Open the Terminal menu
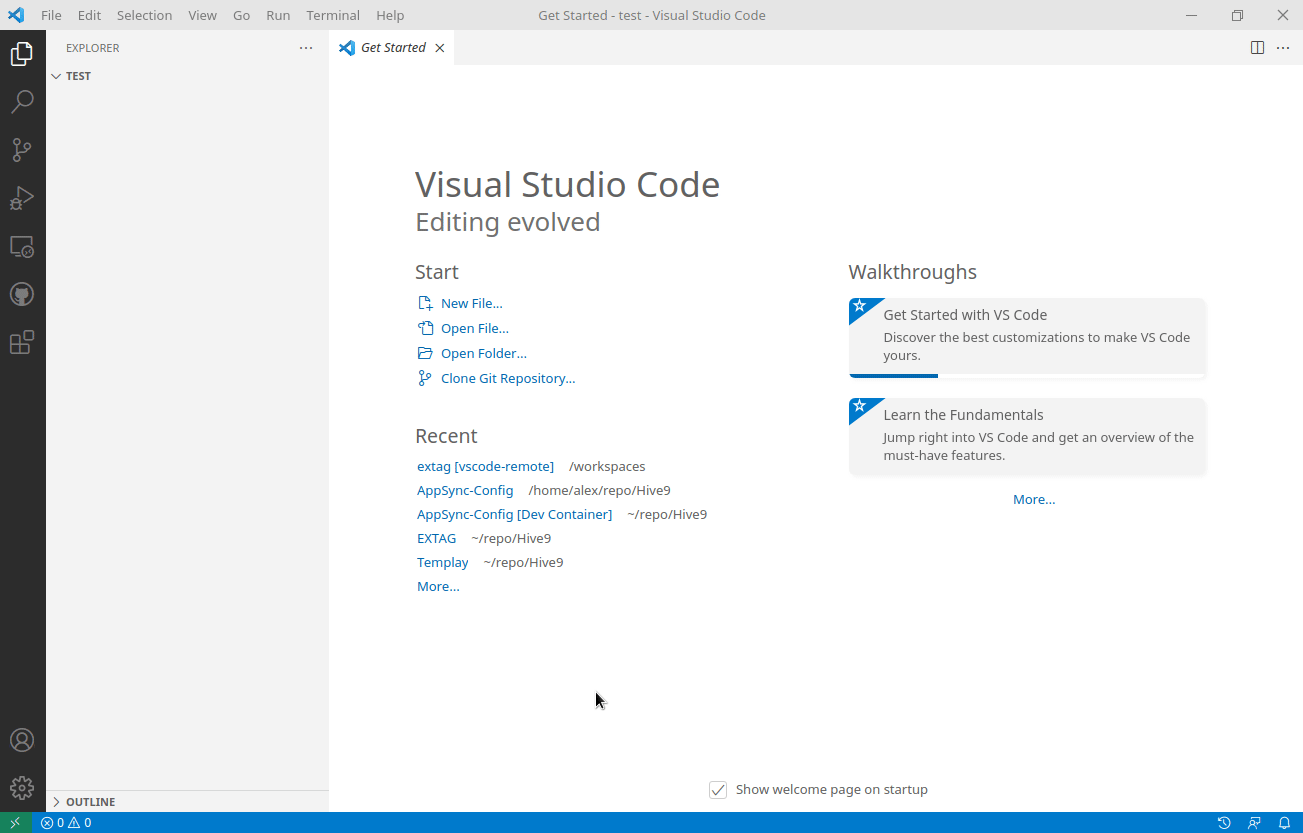Screen dimensions: 1303x833 tap(332, 15)
